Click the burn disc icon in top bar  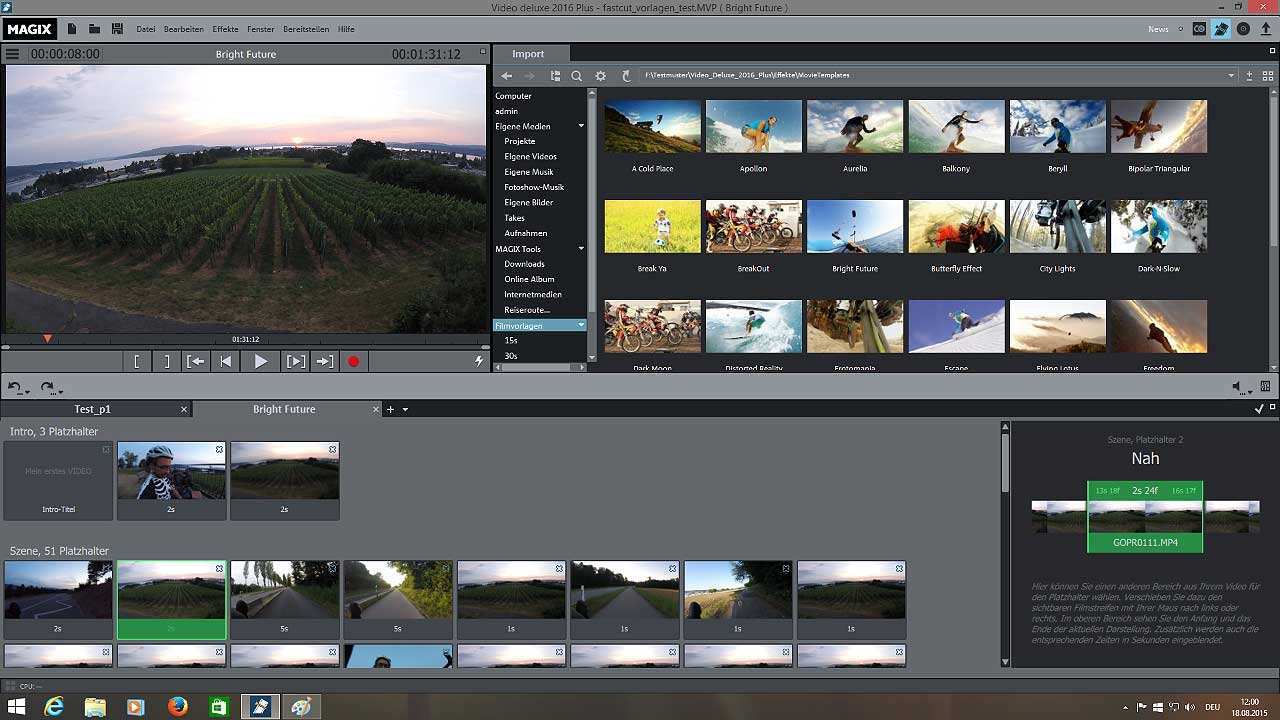click(x=1243, y=29)
